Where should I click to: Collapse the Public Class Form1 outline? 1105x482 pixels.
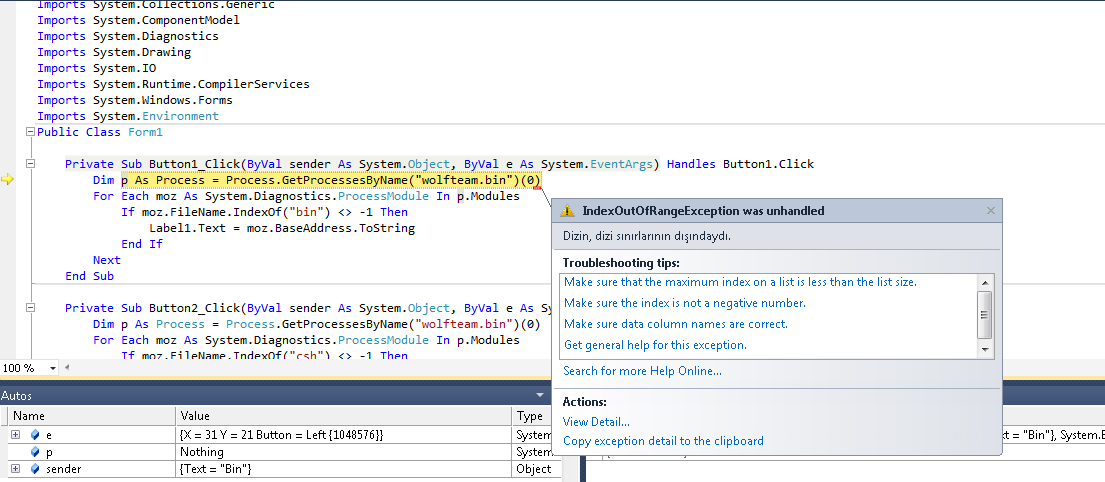[x=30, y=132]
